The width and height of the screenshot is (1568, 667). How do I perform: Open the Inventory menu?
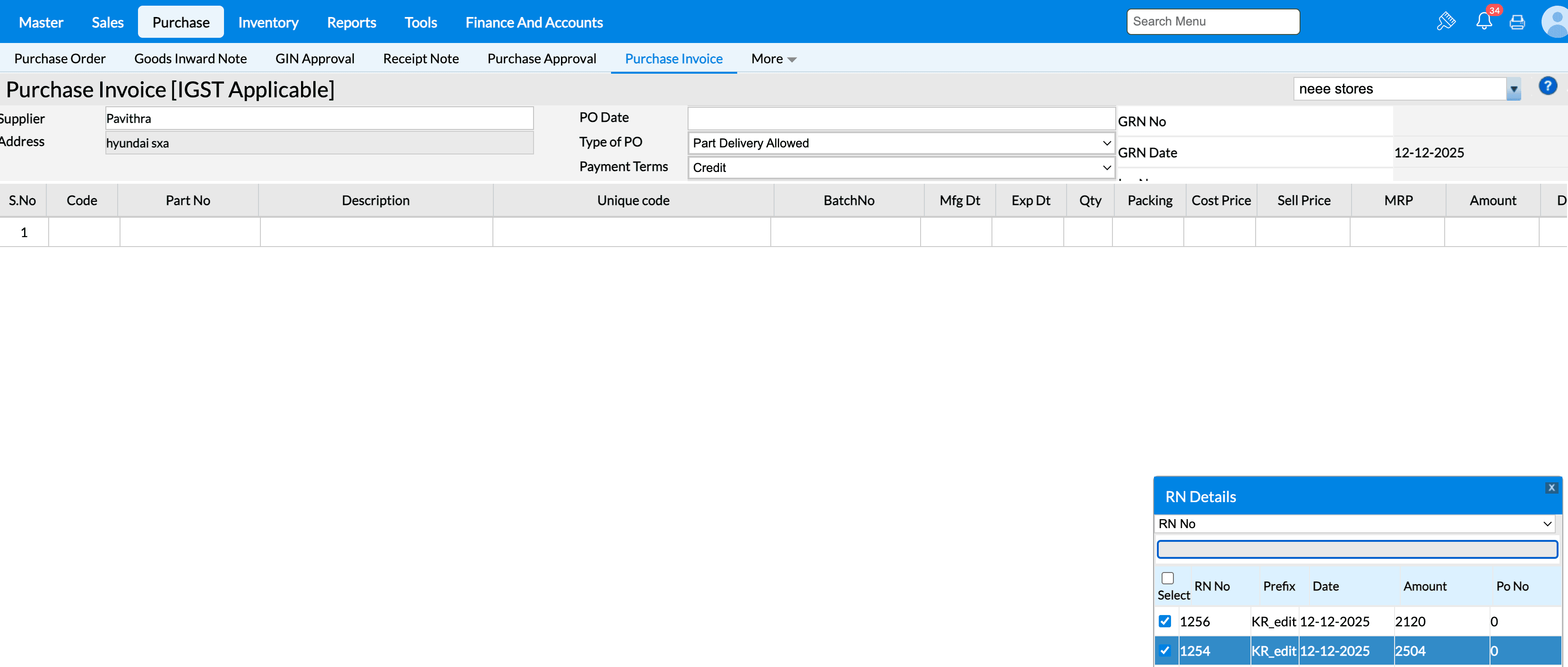point(268,23)
